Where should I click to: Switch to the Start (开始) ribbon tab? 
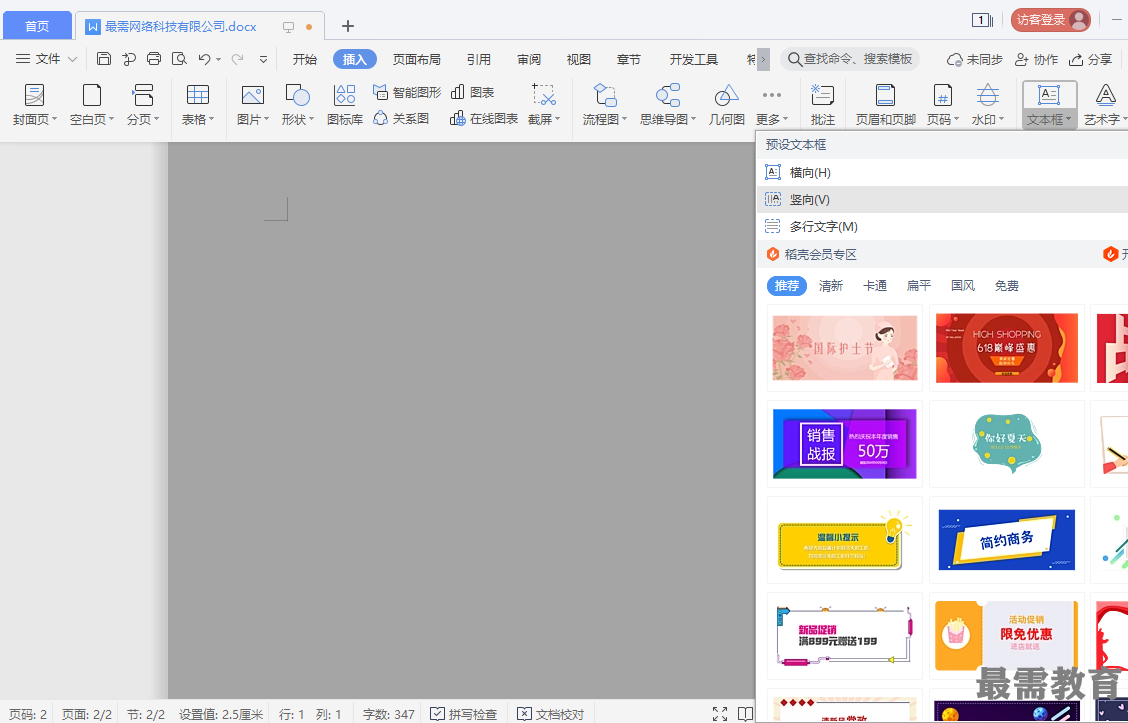305,59
